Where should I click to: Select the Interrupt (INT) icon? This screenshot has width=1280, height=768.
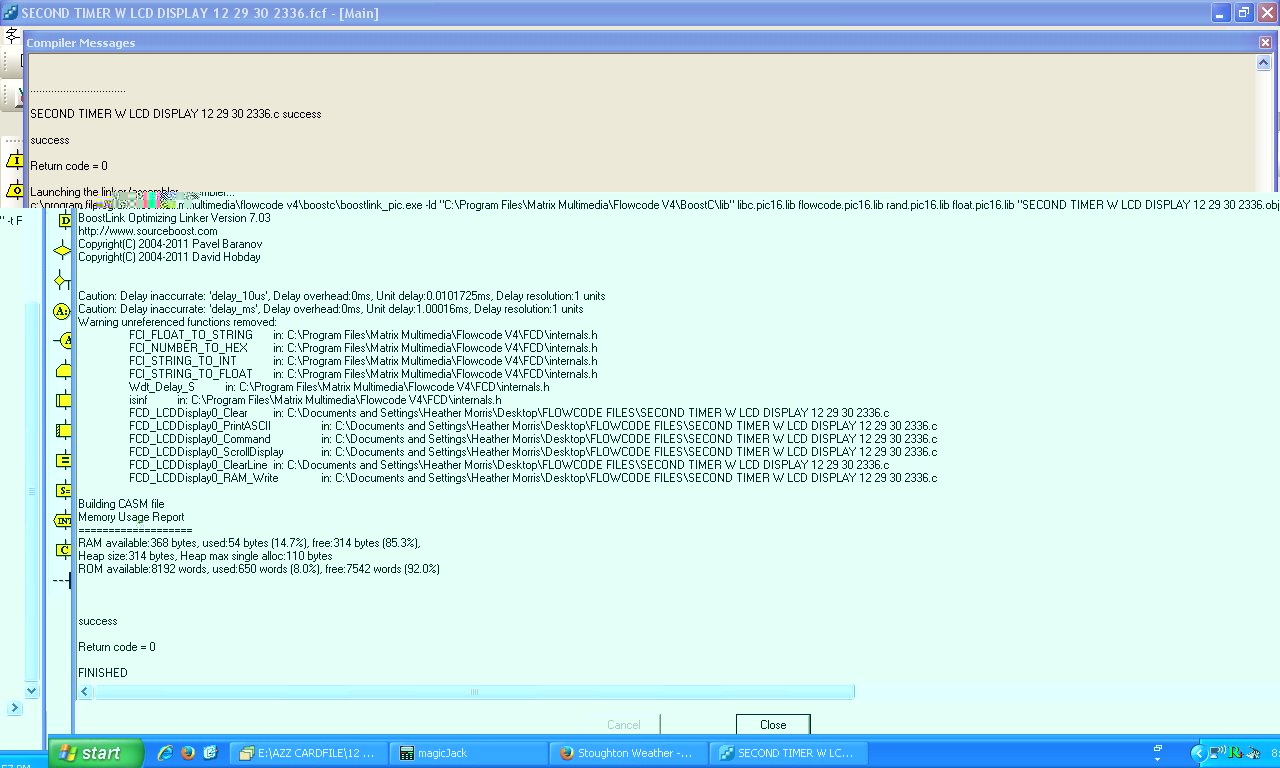point(63,520)
